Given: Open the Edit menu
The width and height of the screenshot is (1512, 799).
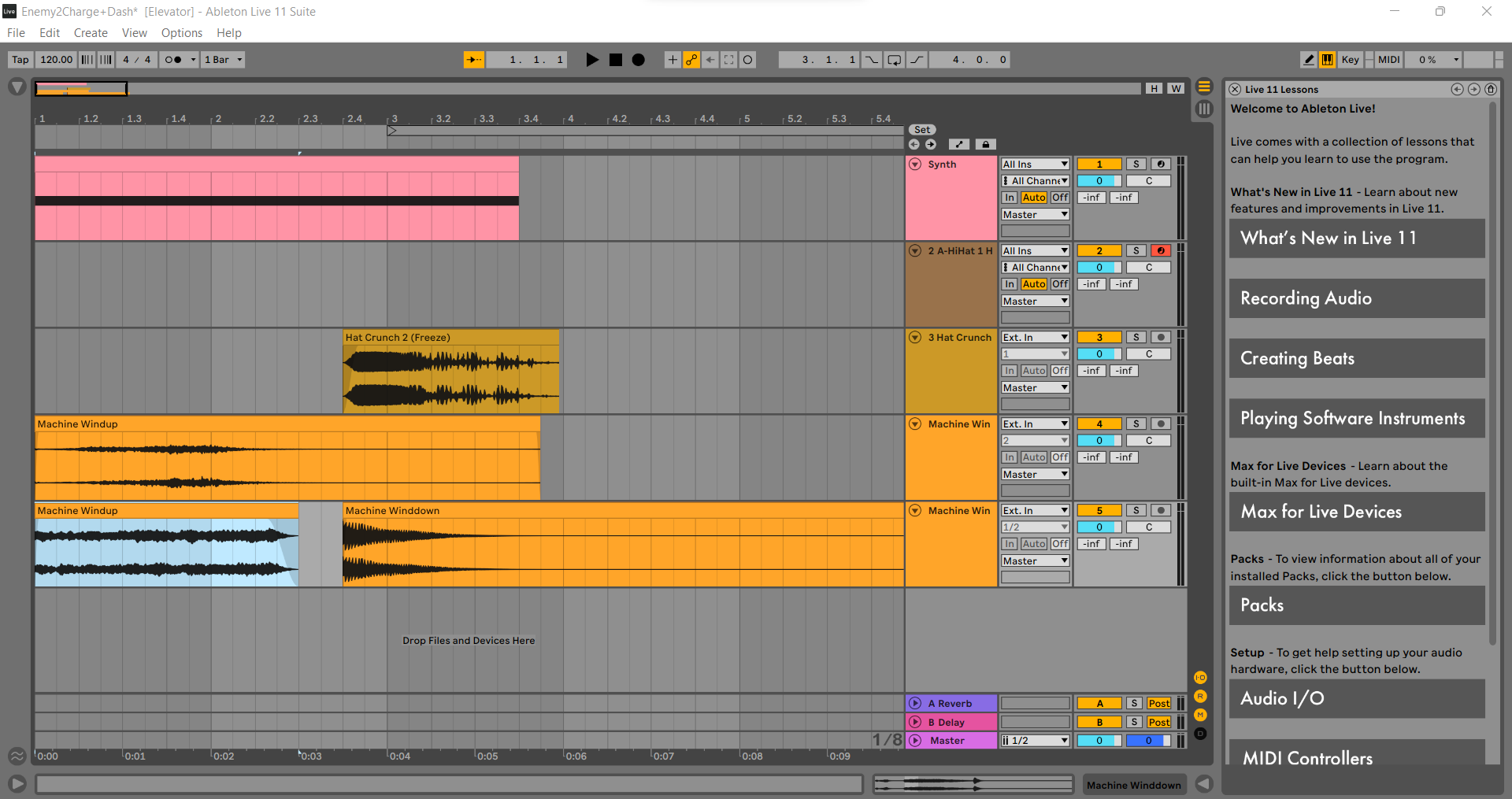Looking at the screenshot, I should 50,33.
